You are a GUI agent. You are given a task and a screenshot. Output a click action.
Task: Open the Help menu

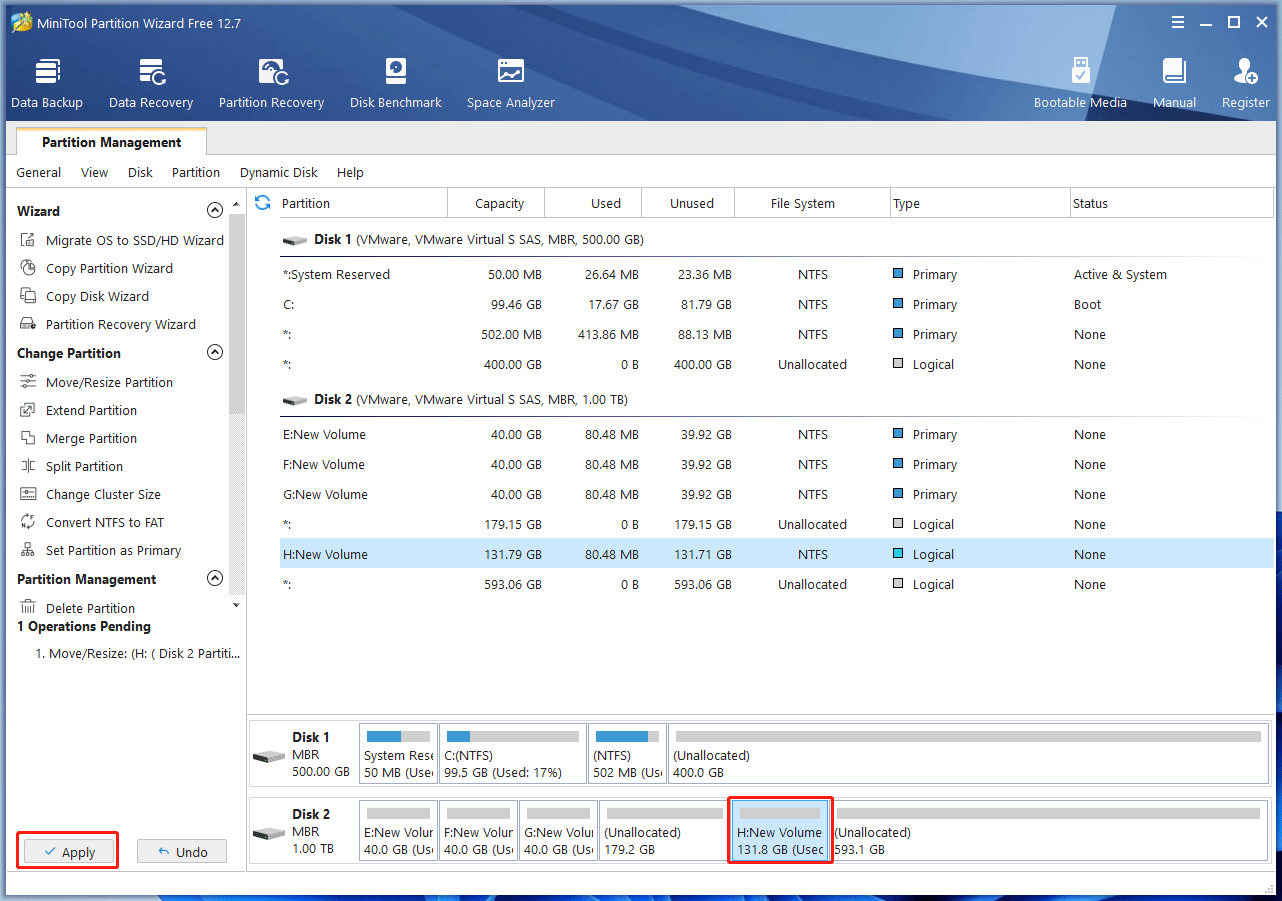pyautogui.click(x=350, y=172)
